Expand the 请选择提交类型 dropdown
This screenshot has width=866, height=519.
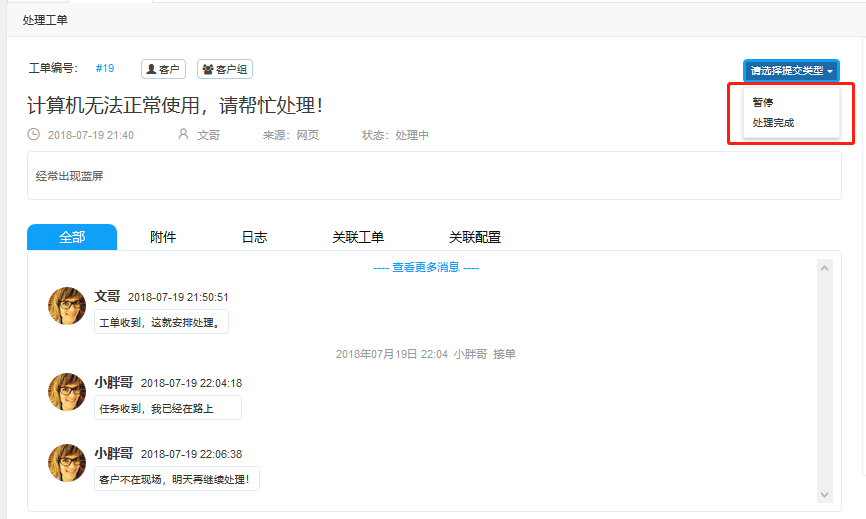click(x=791, y=71)
